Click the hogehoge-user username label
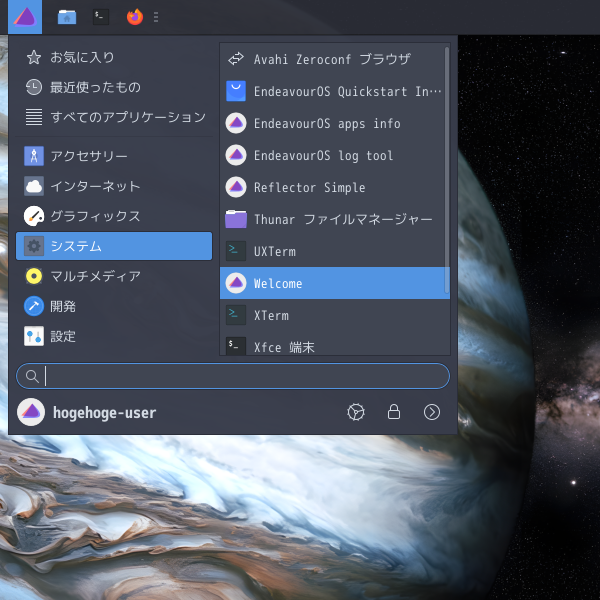600x600 pixels. click(104, 412)
